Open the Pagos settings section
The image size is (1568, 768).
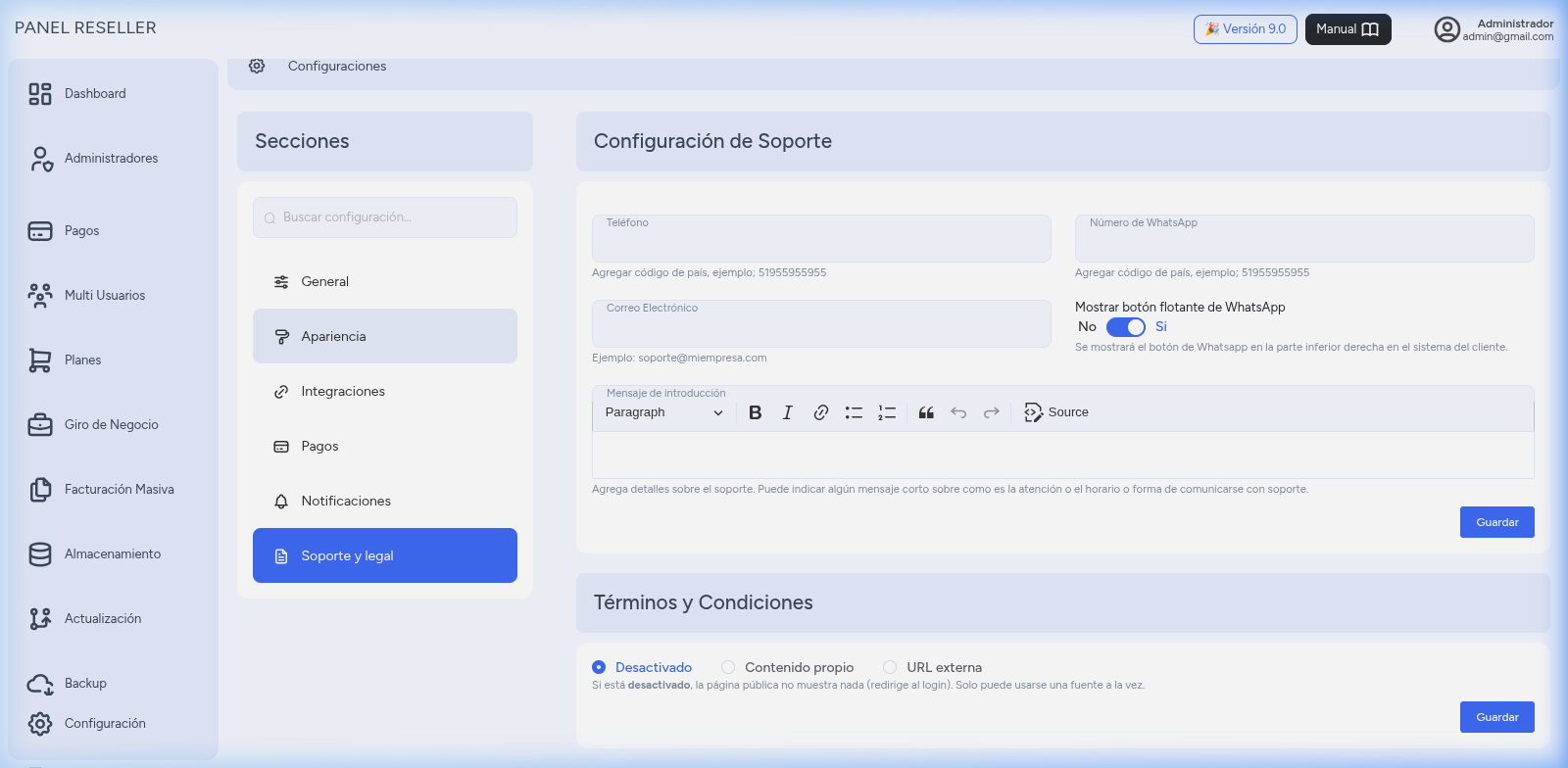pyautogui.click(x=385, y=446)
